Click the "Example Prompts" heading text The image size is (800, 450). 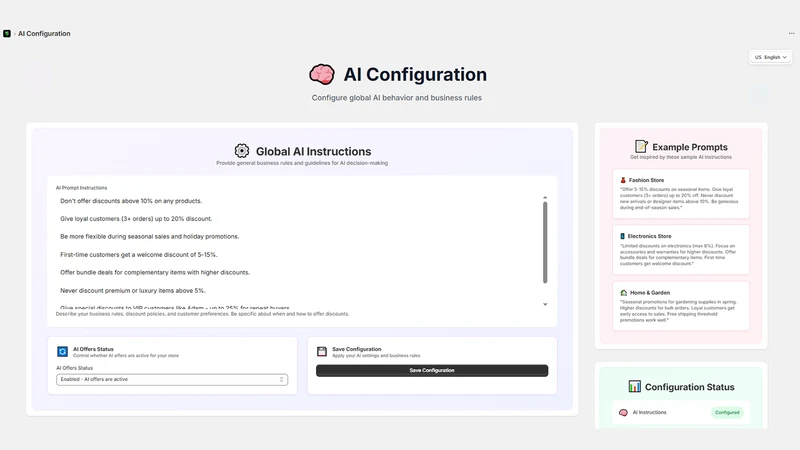pos(690,147)
